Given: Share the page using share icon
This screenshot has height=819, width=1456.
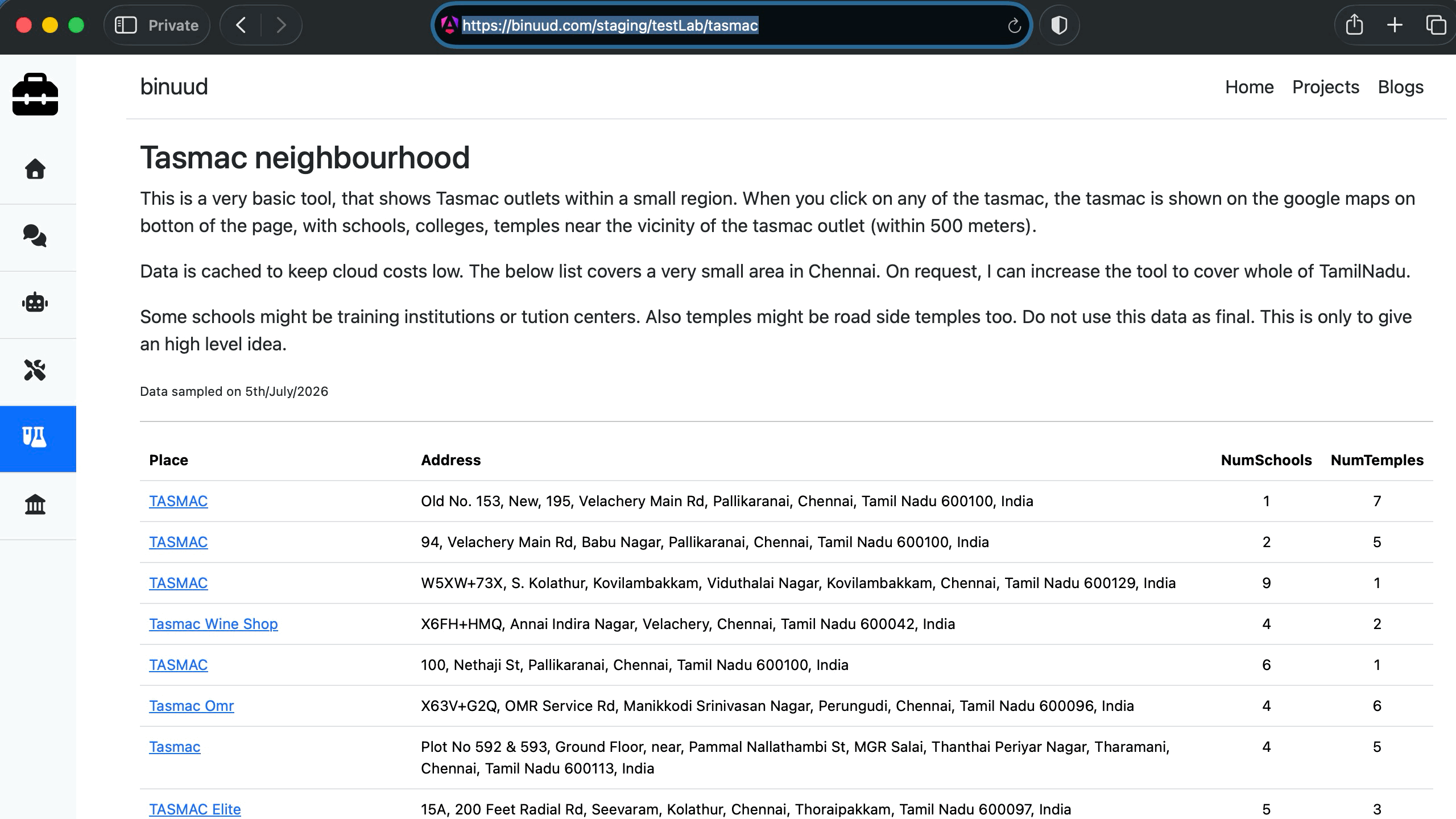Looking at the screenshot, I should [1354, 25].
